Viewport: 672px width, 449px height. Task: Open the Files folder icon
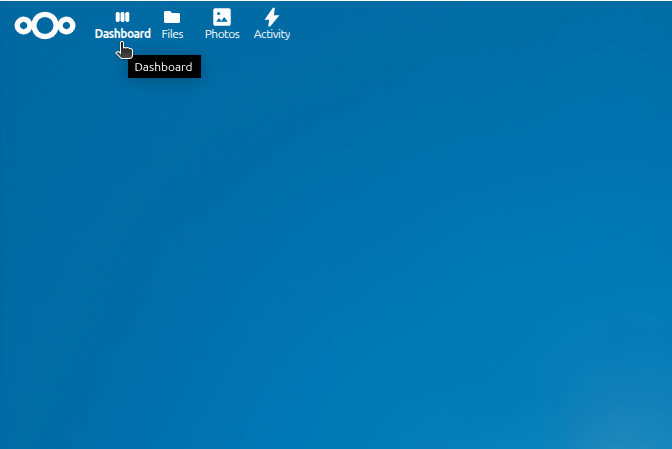pyautogui.click(x=172, y=17)
